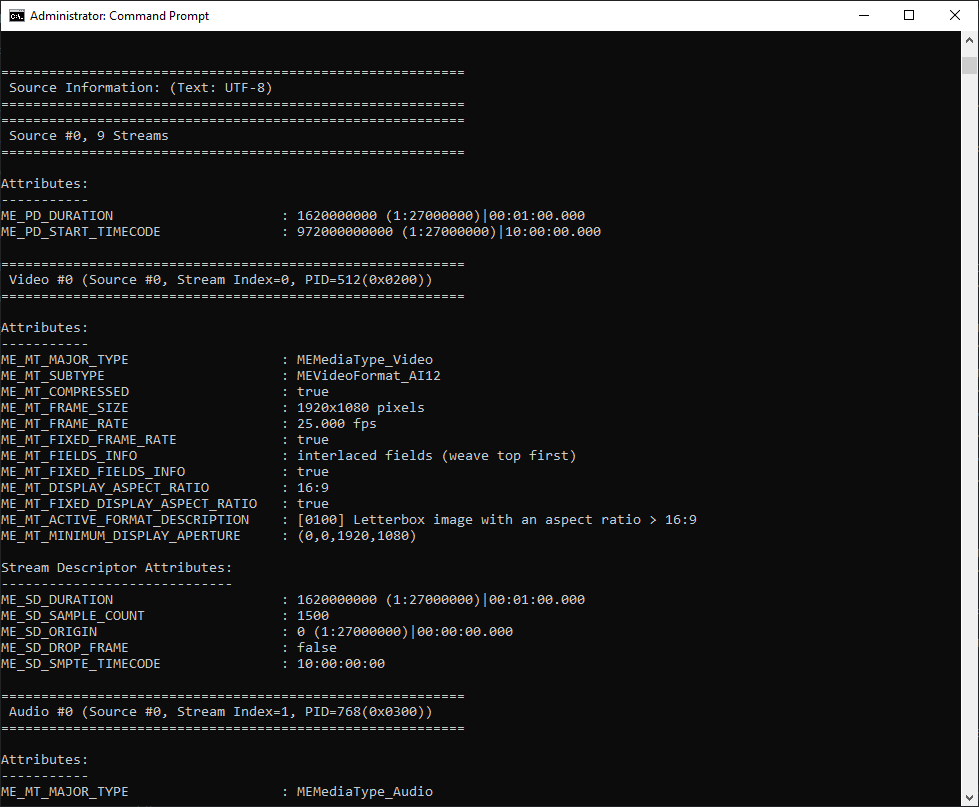Screen dimensions: 979x807
Task: Click the value 'MEMediaType_Video'
Action: [365, 359]
